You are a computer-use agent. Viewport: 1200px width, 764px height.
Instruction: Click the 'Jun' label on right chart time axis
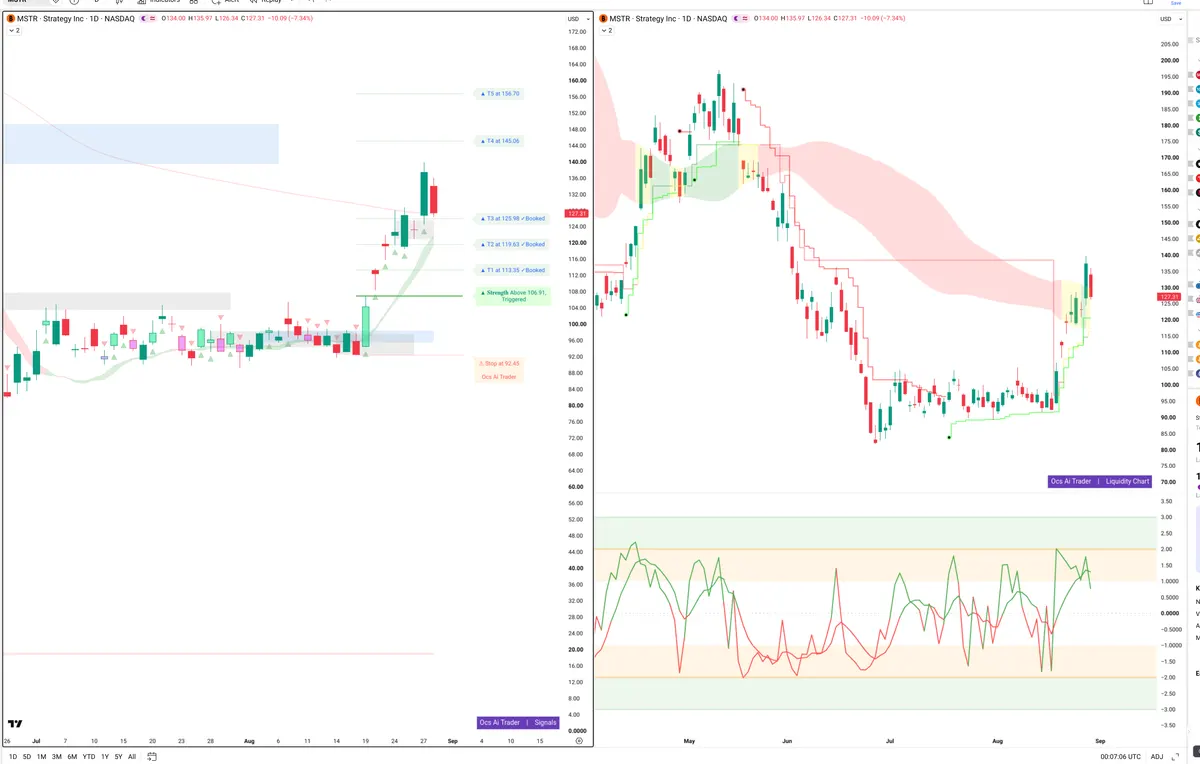(787, 741)
